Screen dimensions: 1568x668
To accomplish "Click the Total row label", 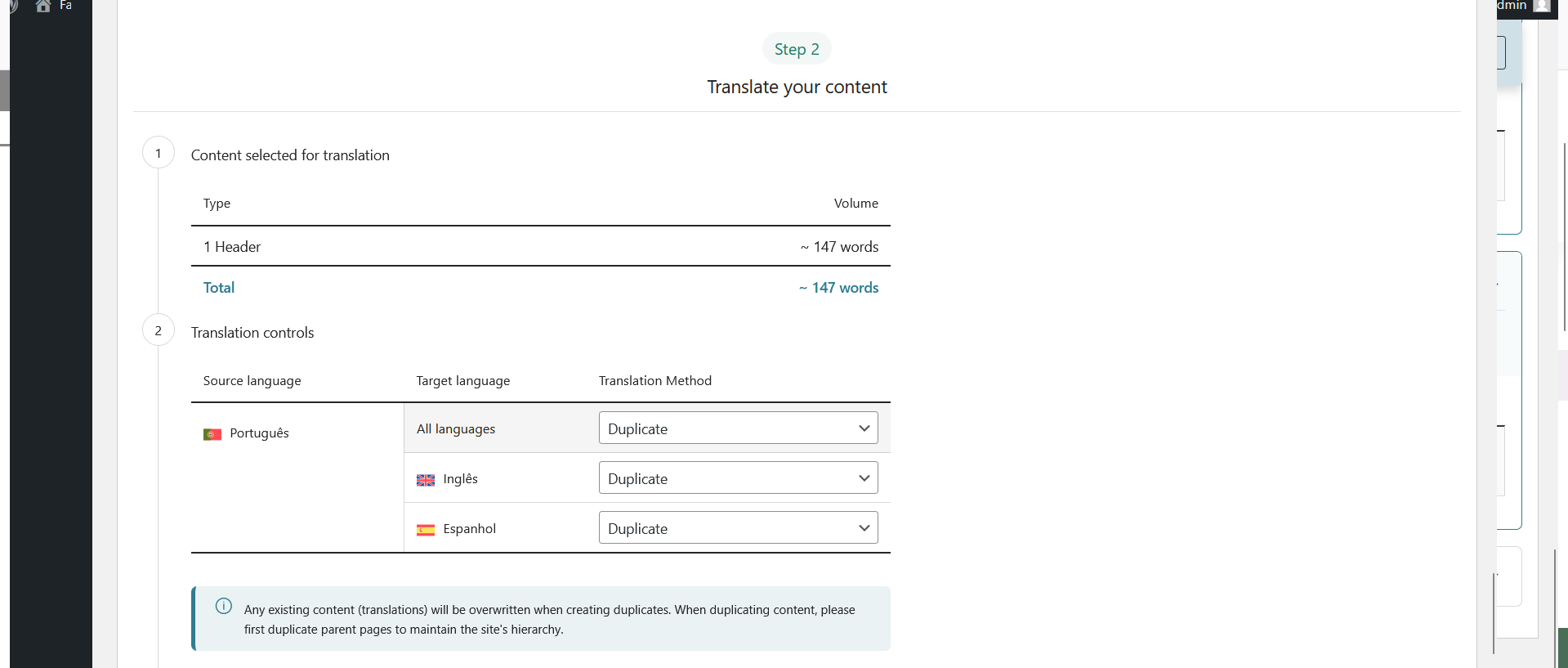I will click(x=219, y=288).
